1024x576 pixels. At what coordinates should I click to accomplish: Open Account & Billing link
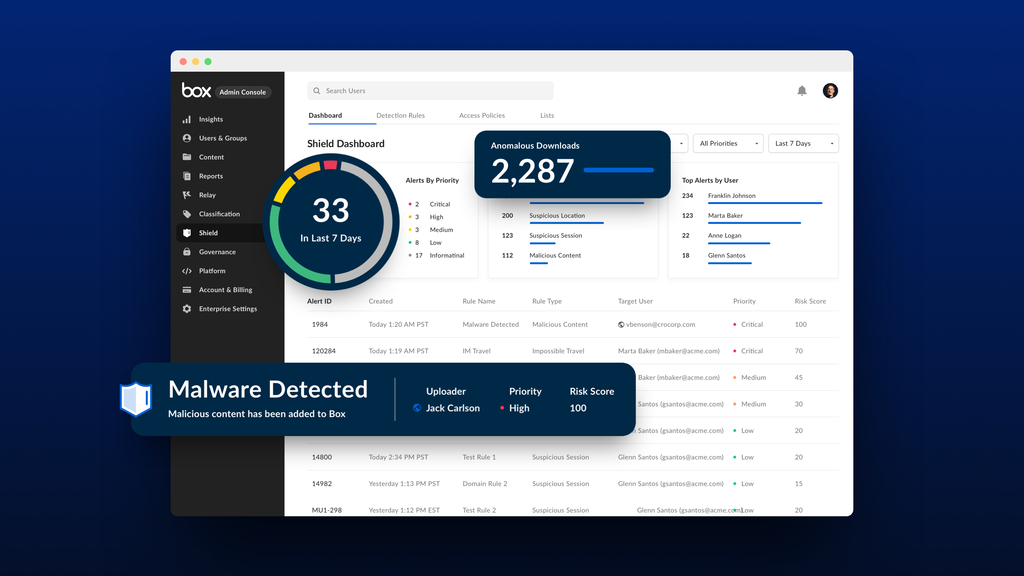tap(225, 290)
